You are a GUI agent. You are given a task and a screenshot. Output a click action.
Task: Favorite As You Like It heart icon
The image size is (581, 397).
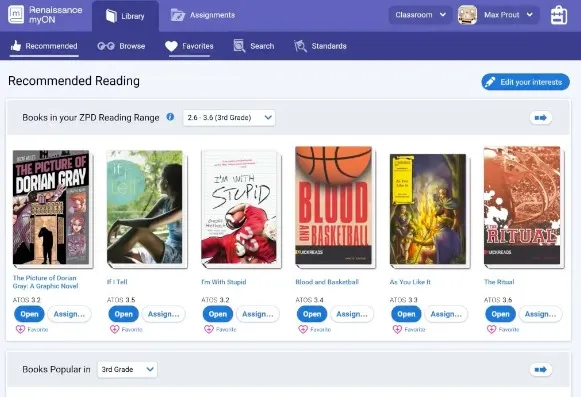coord(397,329)
